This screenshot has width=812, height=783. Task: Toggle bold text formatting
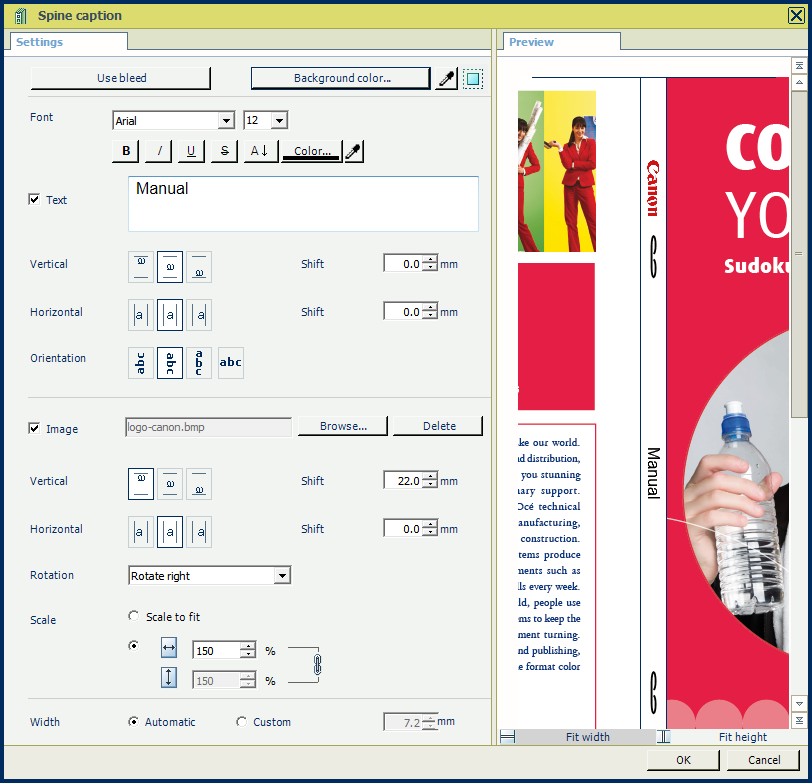126,151
